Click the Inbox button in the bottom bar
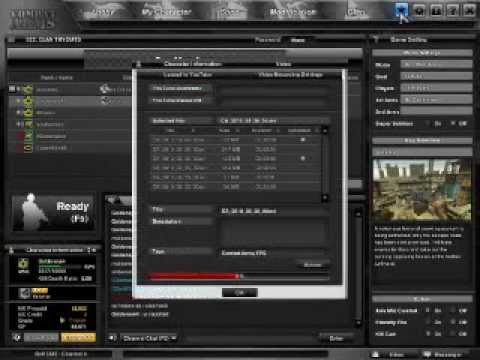The width and height of the screenshot is (480, 360). pyautogui.click(x=391, y=355)
